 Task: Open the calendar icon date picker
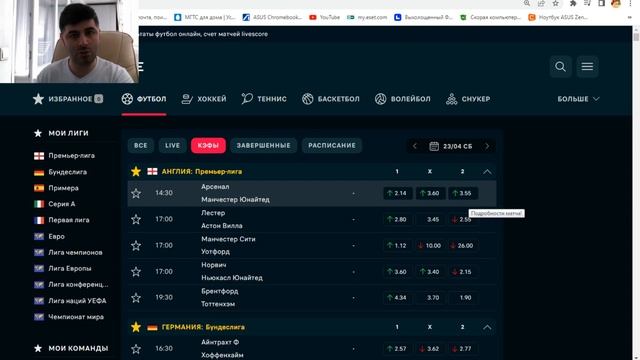(434, 146)
